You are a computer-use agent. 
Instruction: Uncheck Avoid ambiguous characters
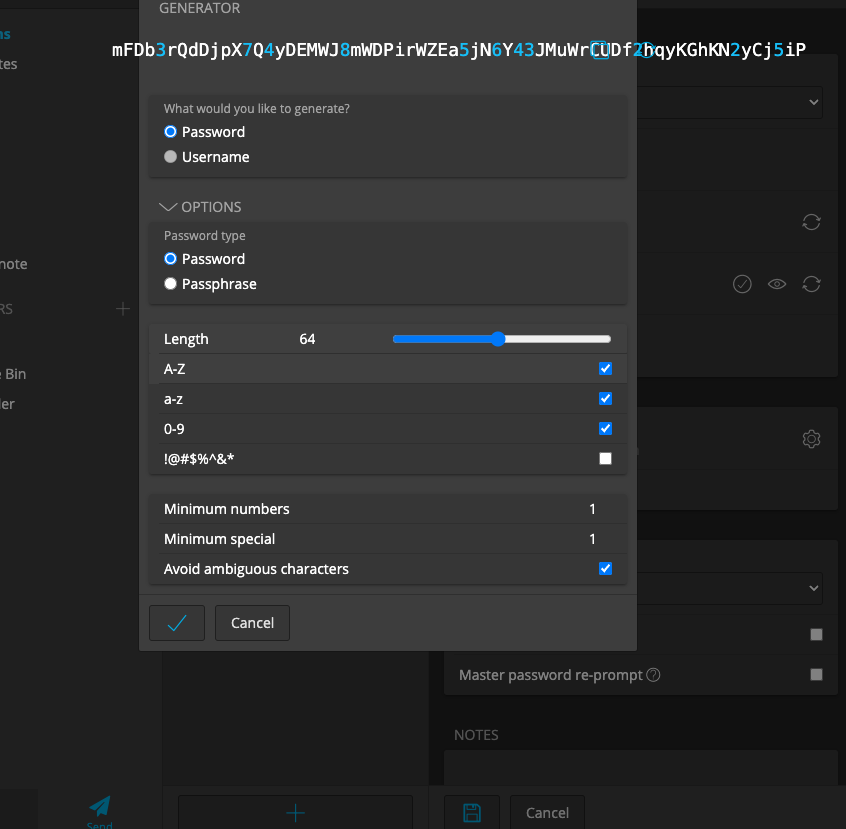605,568
